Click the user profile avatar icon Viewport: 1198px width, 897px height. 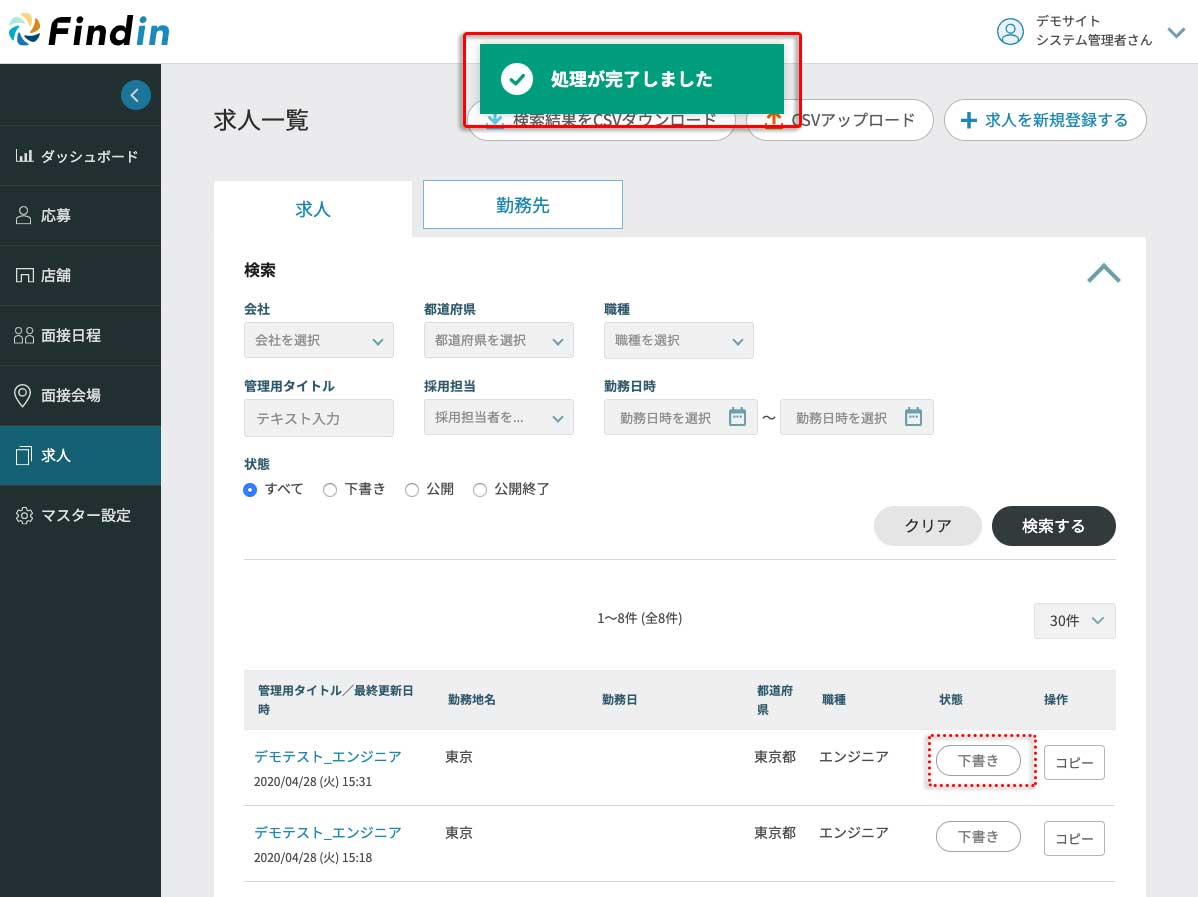(1010, 31)
